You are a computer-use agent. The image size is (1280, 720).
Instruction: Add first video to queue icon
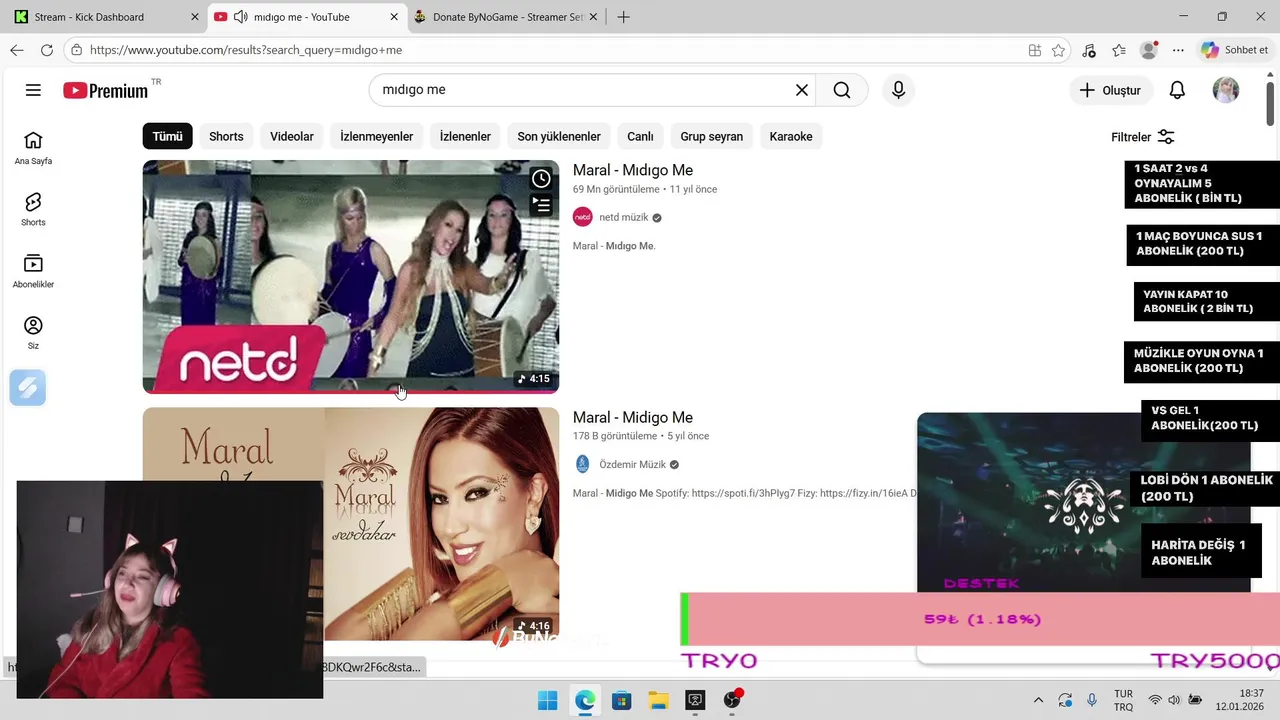click(x=541, y=205)
